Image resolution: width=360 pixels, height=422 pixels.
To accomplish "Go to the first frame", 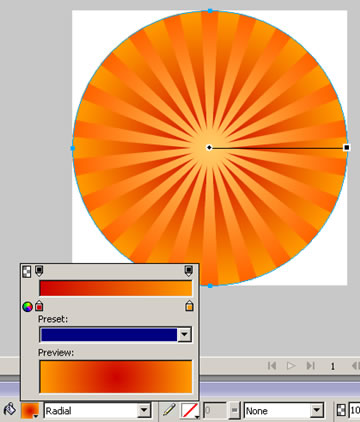I will tap(272, 366).
